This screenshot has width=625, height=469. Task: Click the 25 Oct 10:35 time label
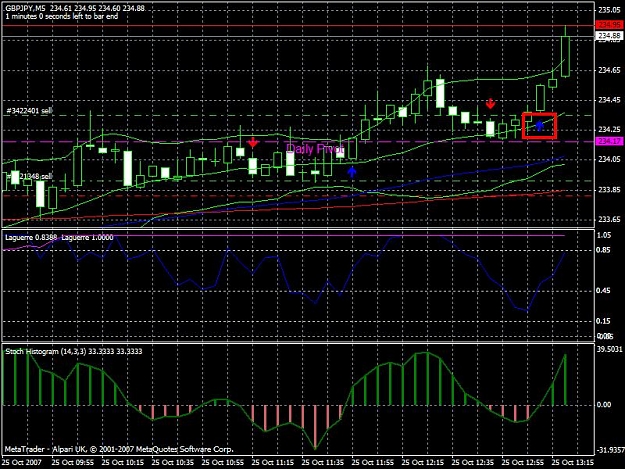click(x=173, y=462)
